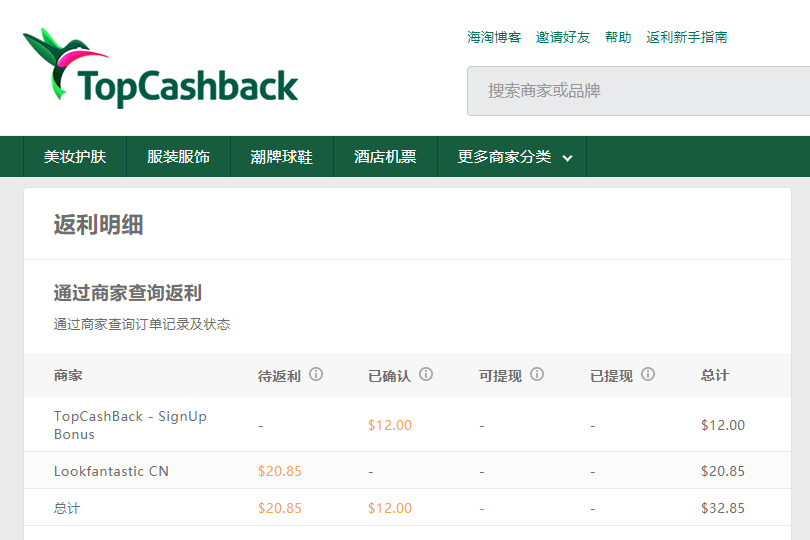
Task: Open the 返利新手指南 link
Action: (x=687, y=37)
